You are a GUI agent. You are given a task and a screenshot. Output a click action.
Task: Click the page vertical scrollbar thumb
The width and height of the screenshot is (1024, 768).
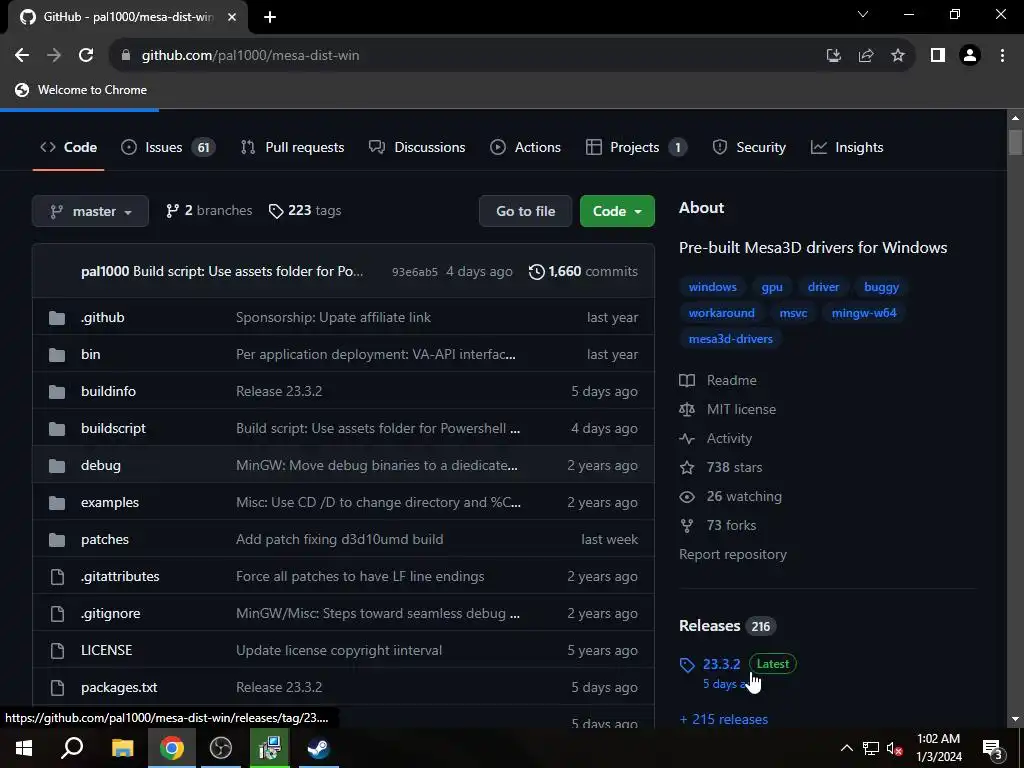tap(1015, 143)
